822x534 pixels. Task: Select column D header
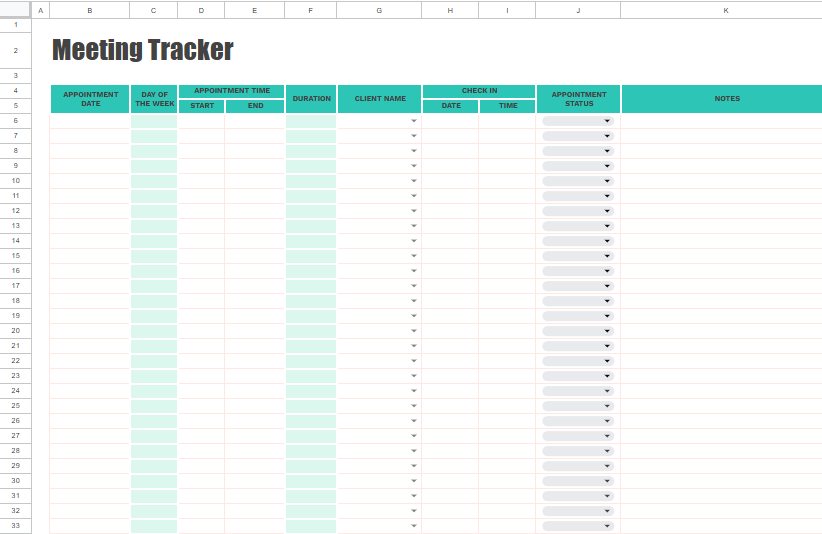[201, 10]
